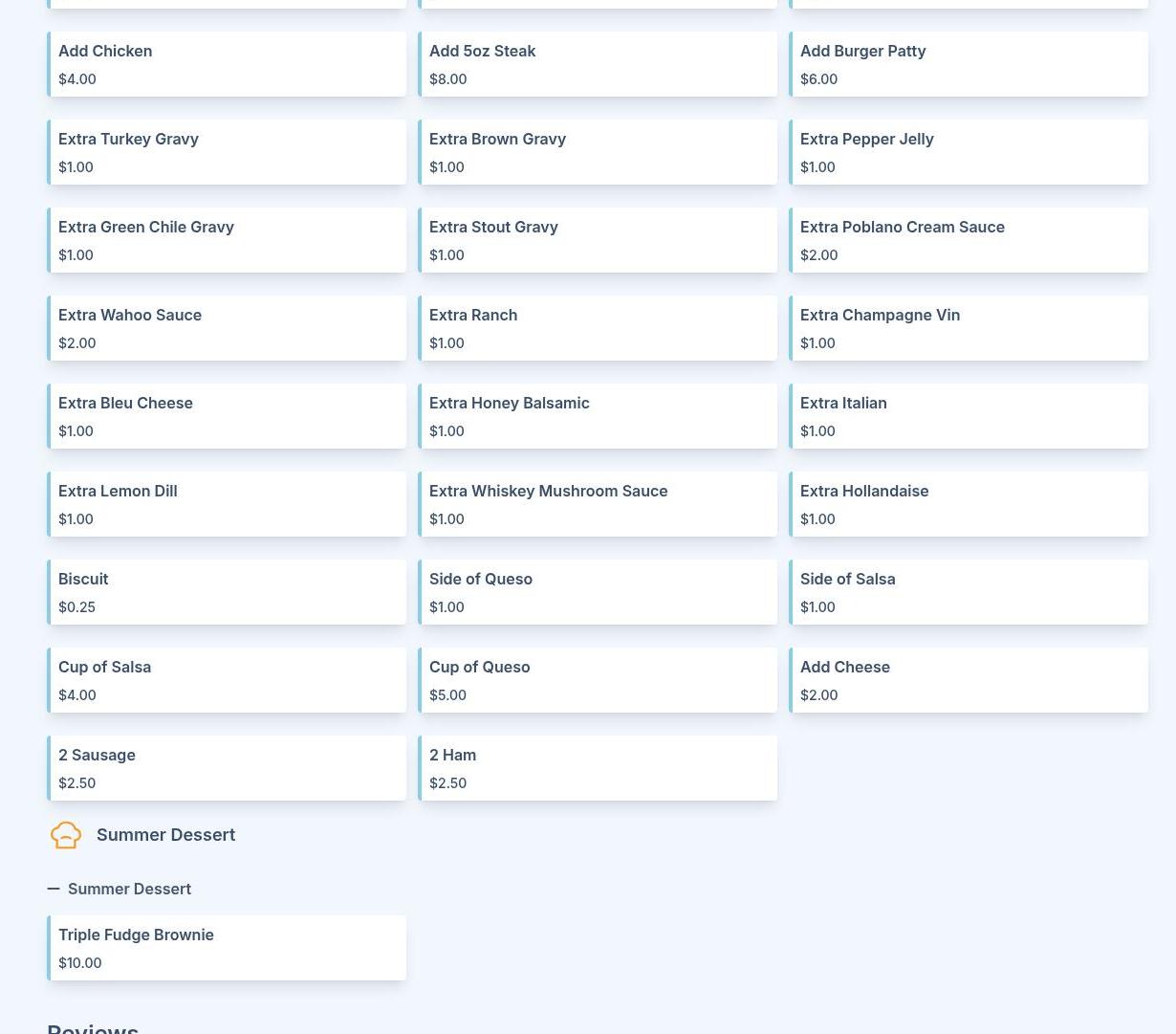Click Extra Whiskey Mushroom Sauce
1176x1034 pixels.
[598, 504]
